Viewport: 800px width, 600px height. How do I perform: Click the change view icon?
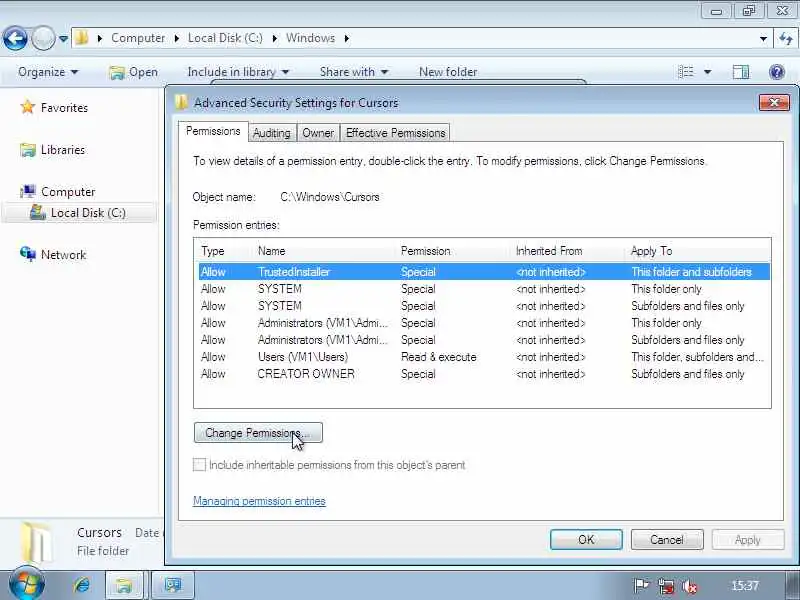click(686, 72)
